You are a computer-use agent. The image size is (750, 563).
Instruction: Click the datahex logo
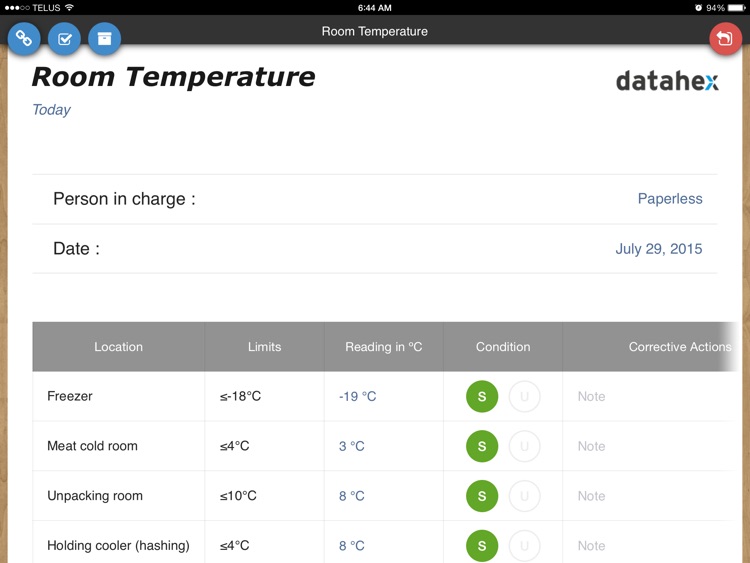point(667,81)
